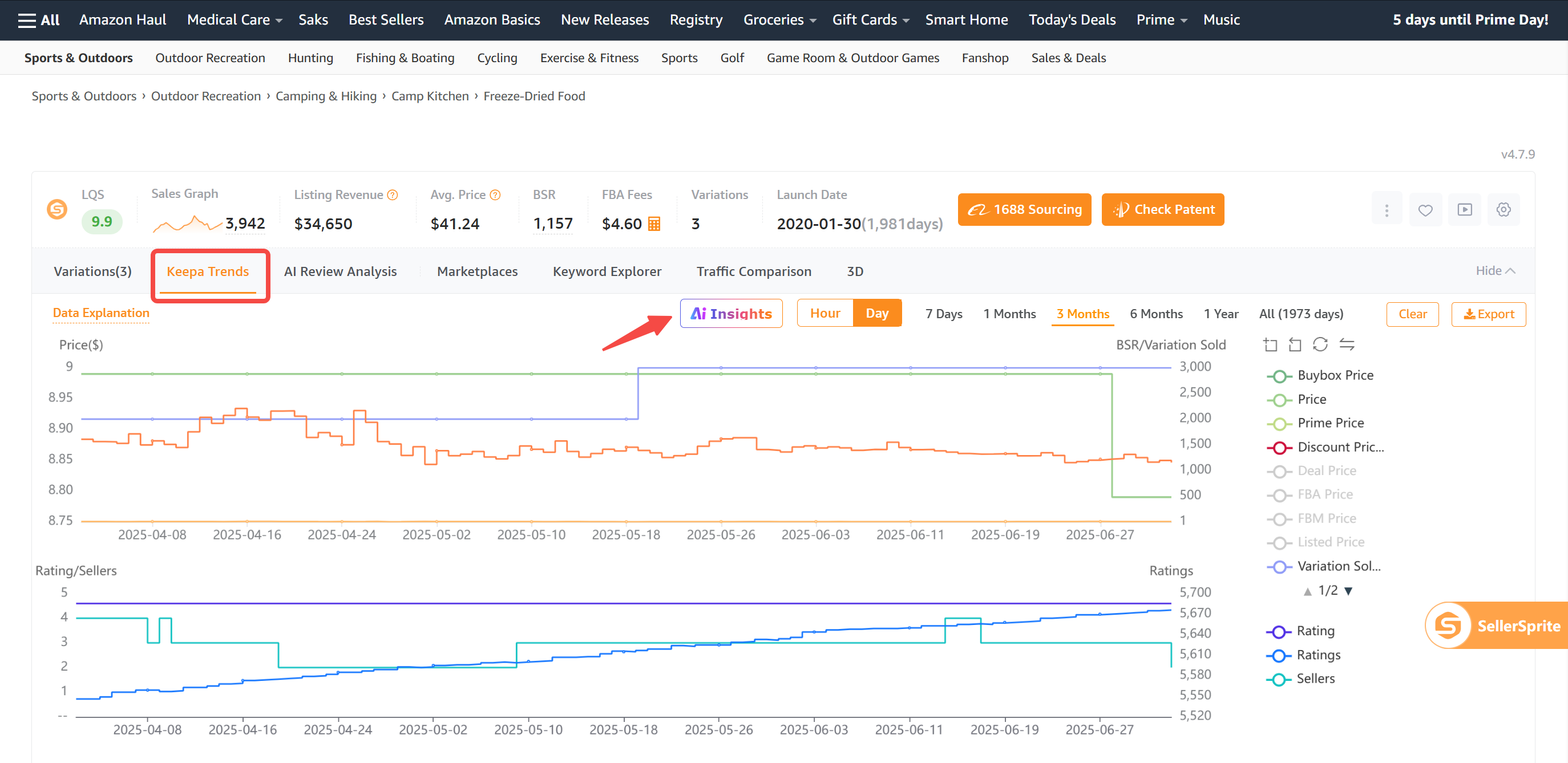Open the Data Explanation link
Screen dimensions: 1568x763
[x=101, y=312]
